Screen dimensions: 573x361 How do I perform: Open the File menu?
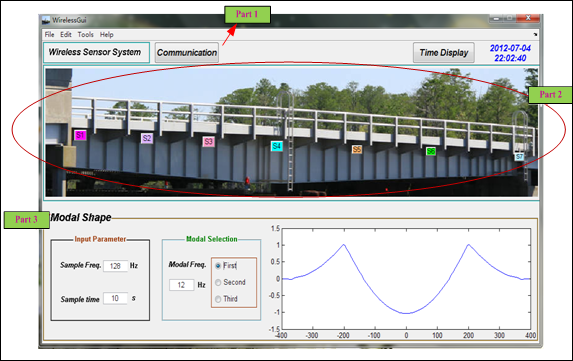49,35
